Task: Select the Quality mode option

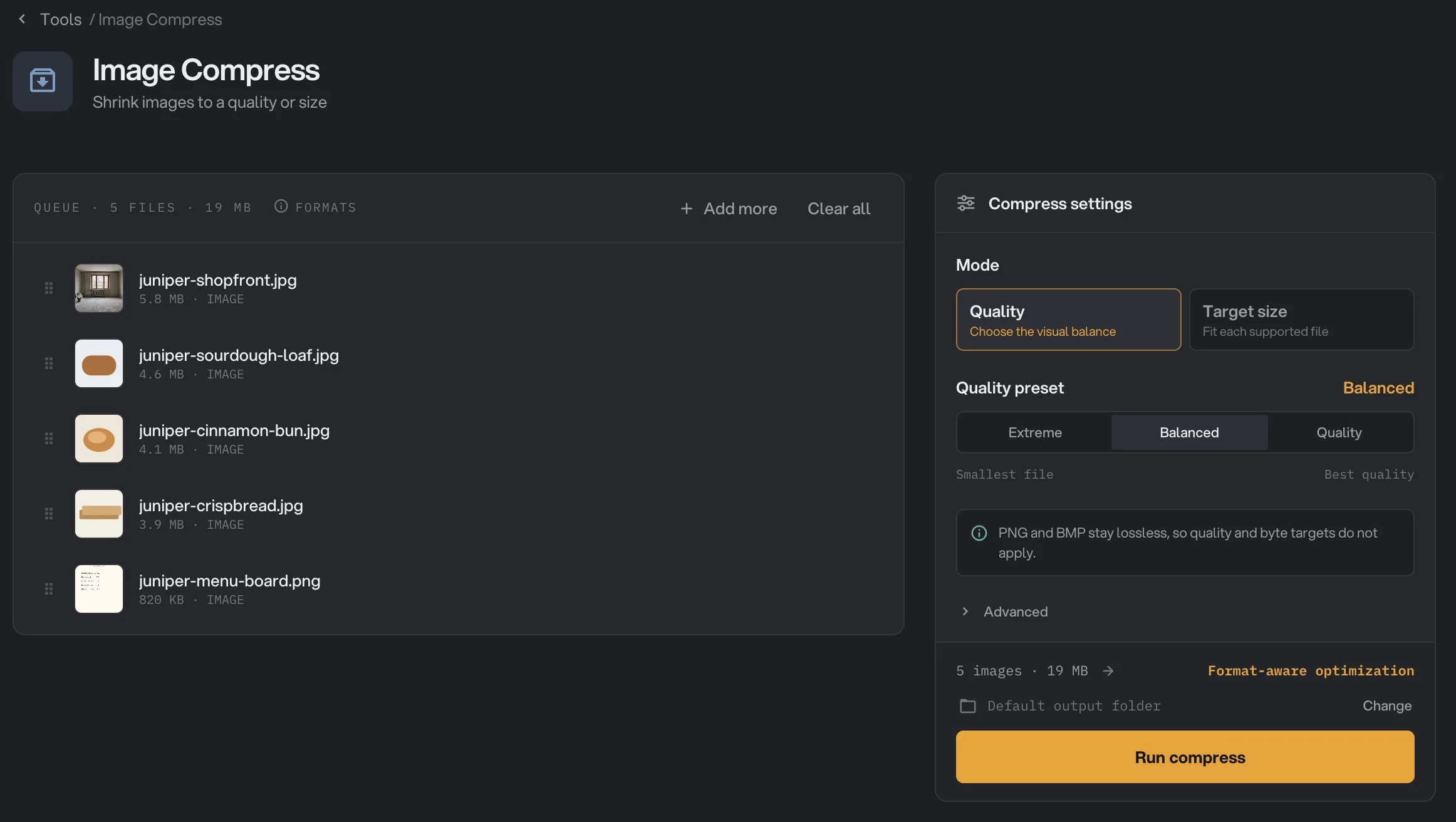Action: (x=1068, y=320)
